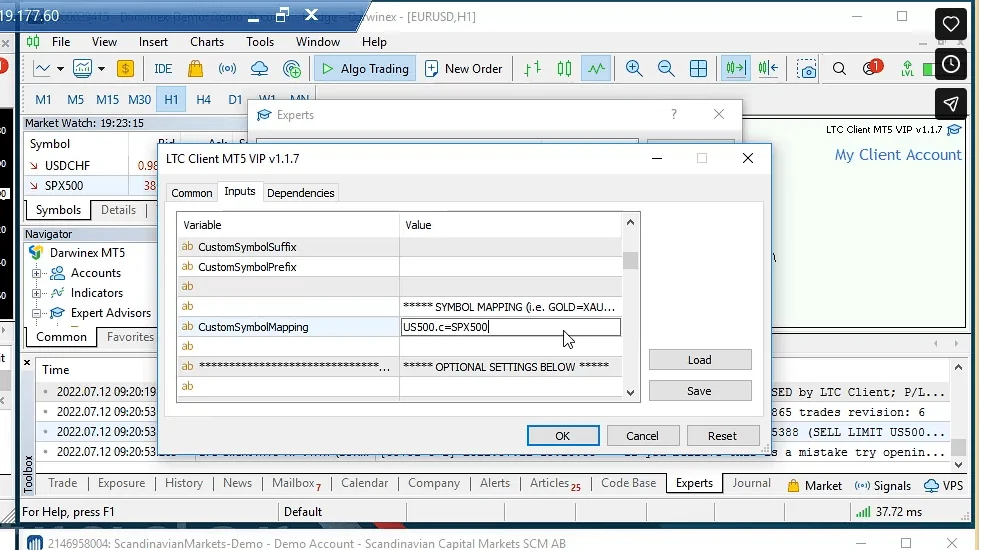Switch to bar chart view
The height and width of the screenshot is (550, 983).
click(x=532, y=68)
